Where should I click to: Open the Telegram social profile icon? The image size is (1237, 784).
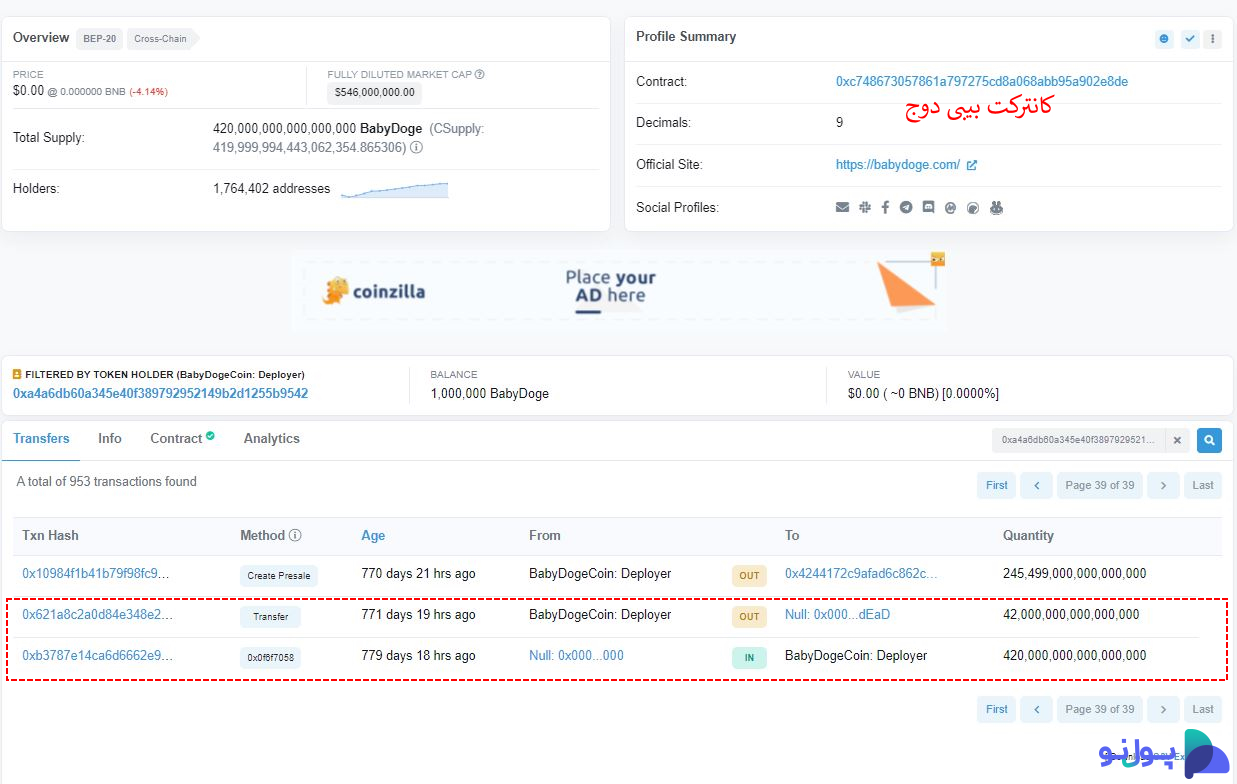click(906, 208)
